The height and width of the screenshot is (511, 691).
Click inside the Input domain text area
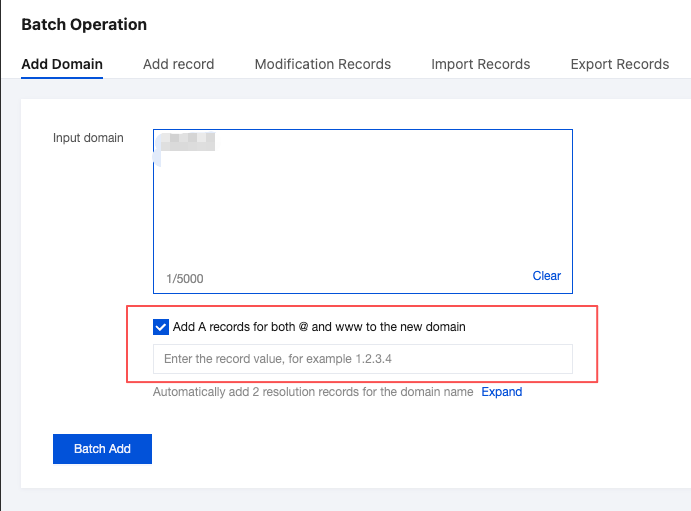coord(362,210)
